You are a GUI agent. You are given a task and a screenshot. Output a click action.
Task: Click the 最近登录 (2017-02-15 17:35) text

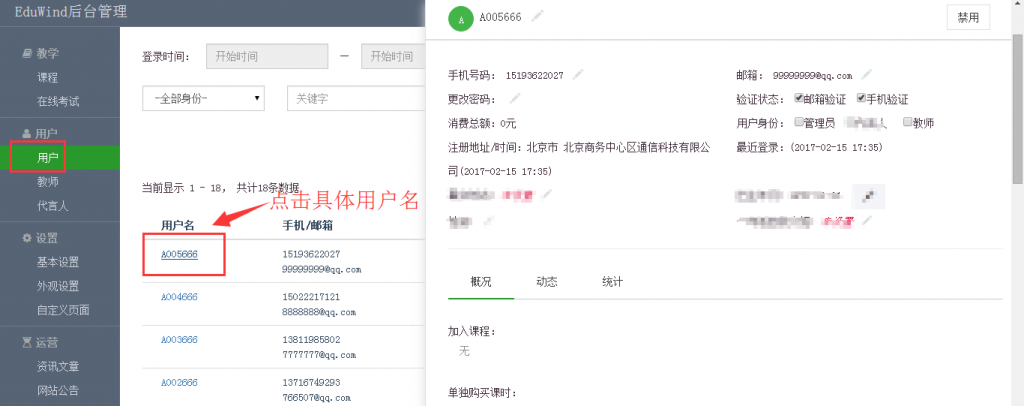click(809, 148)
